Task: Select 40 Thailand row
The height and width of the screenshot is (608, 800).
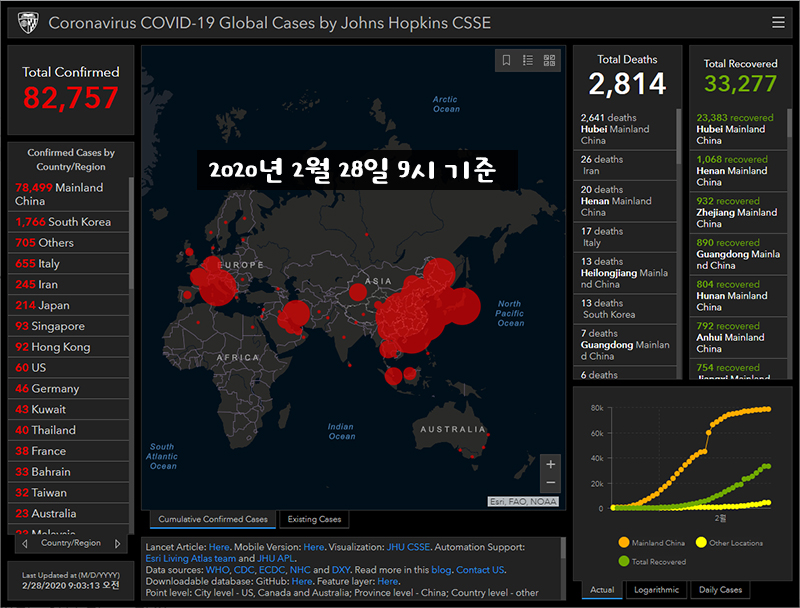Action: pyautogui.click(x=68, y=430)
